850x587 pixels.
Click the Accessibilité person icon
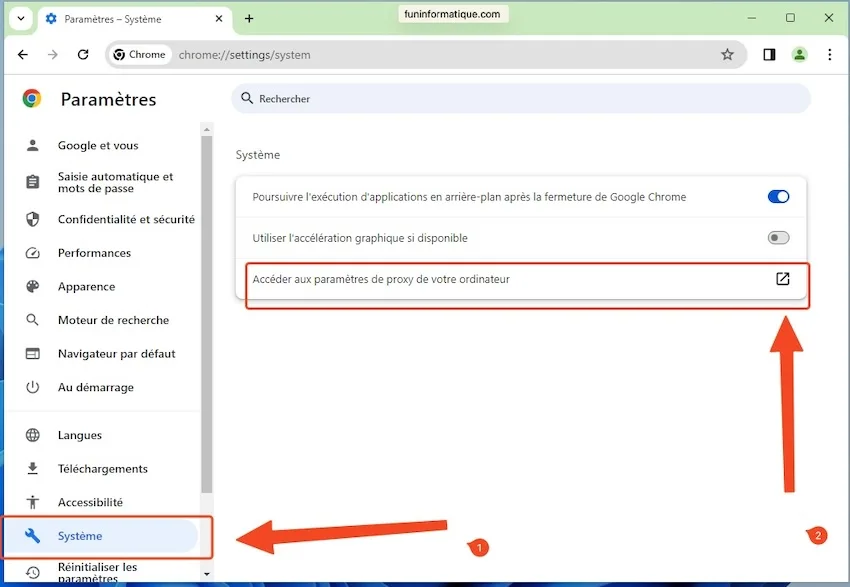point(33,502)
